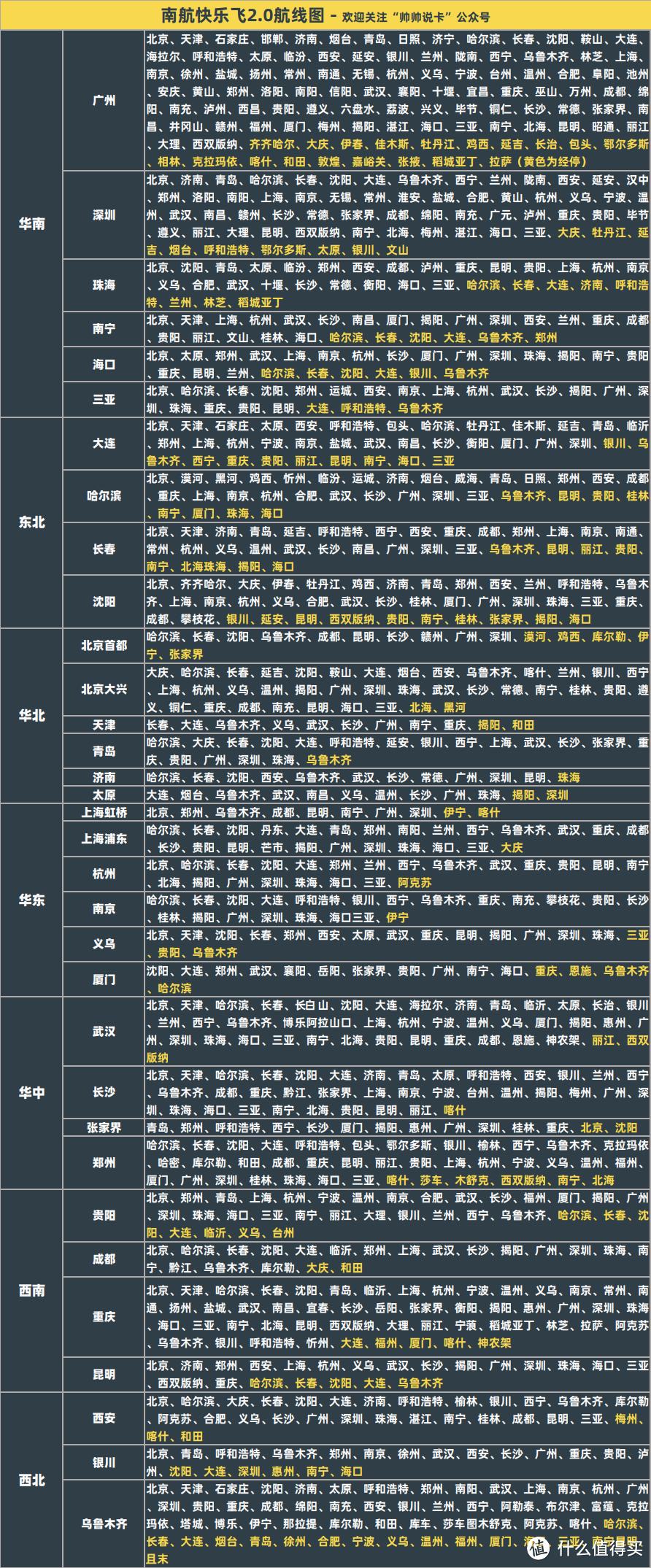The height and width of the screenshot is (1568, 651).
Task: Click the destination list in the 太原 row
Action: click(398, 795)
